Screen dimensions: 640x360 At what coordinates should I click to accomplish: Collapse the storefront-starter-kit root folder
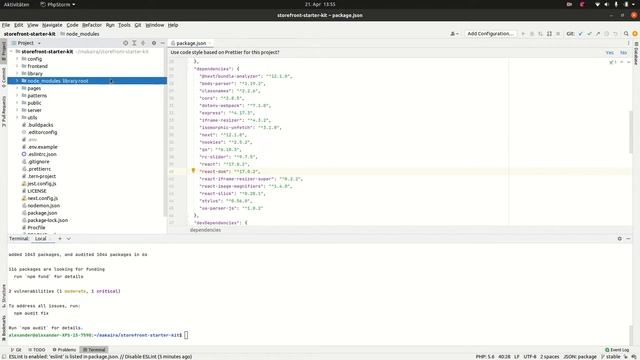pos(12,52)
